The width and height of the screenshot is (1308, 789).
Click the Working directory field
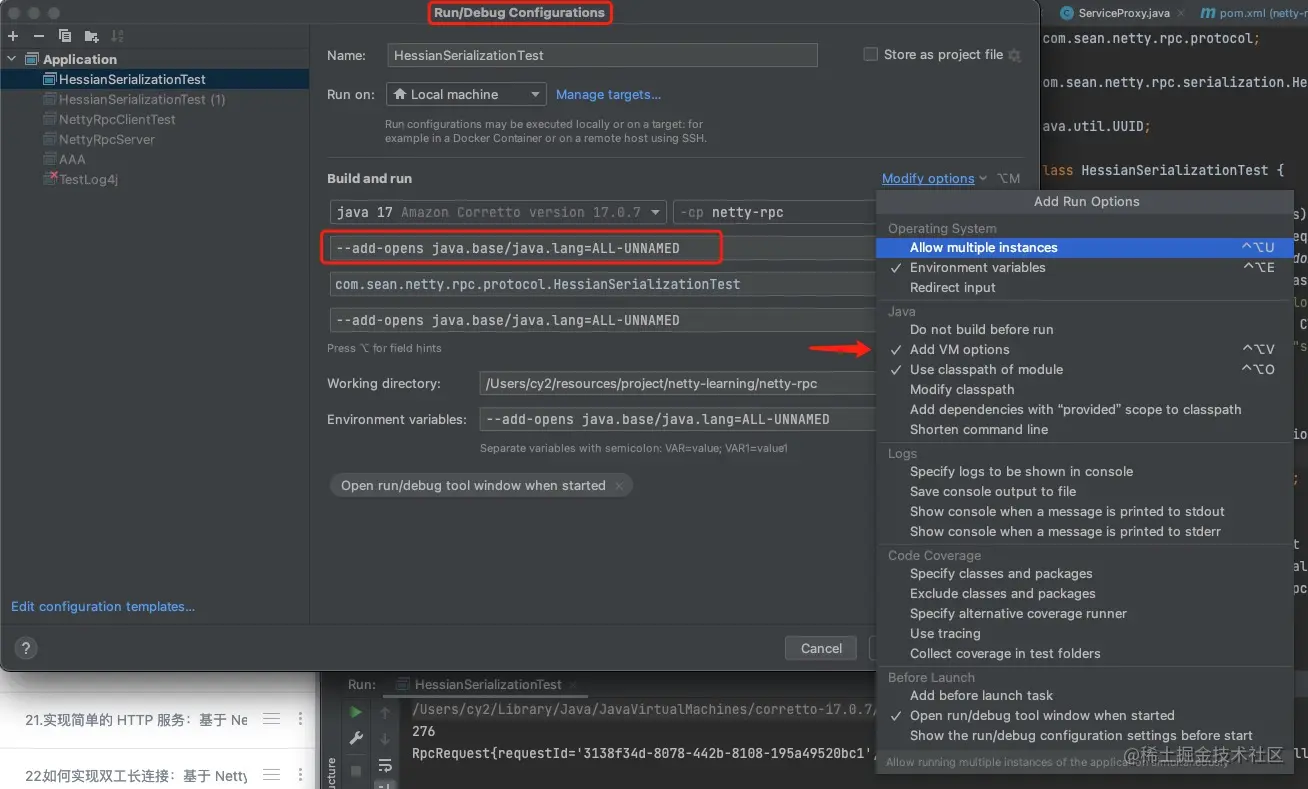point(678,383)
